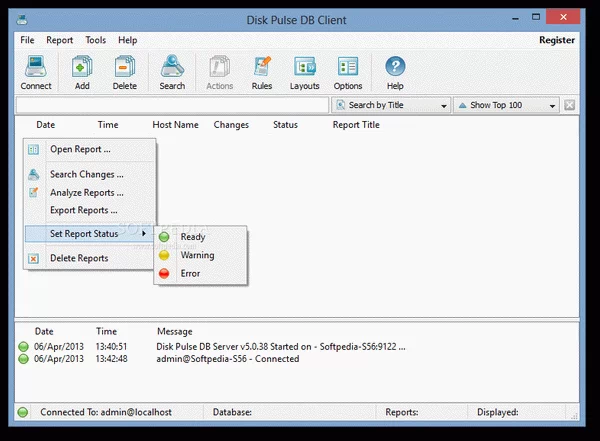600x441 pixels.
Task: Open the Report menu
Action: point(60,40)
